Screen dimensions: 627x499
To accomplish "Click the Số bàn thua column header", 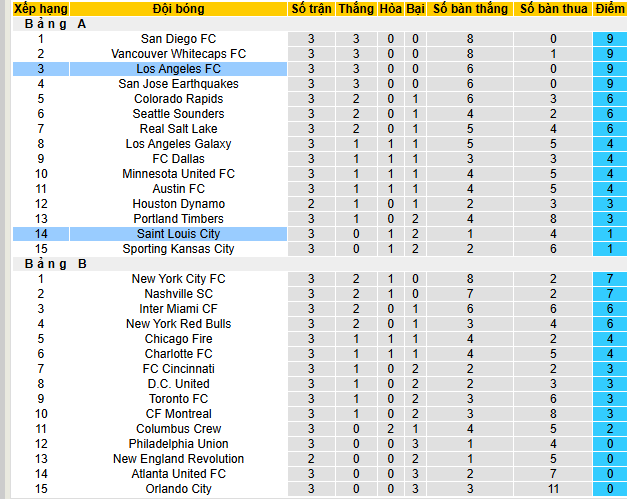I will click(x=552, y=9).
